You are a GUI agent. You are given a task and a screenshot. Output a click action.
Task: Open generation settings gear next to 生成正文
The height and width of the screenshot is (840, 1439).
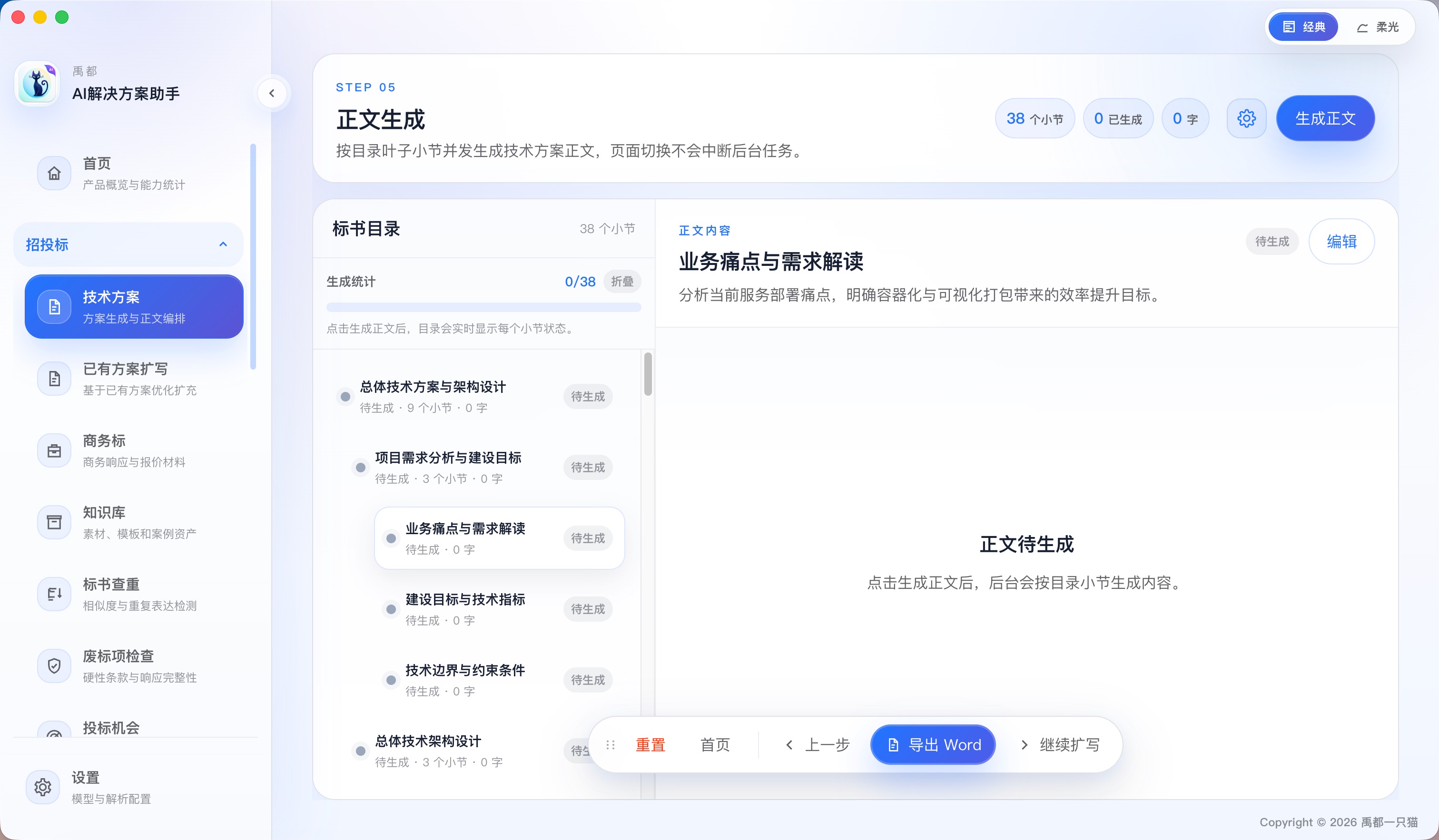[x=1247, y=118]
